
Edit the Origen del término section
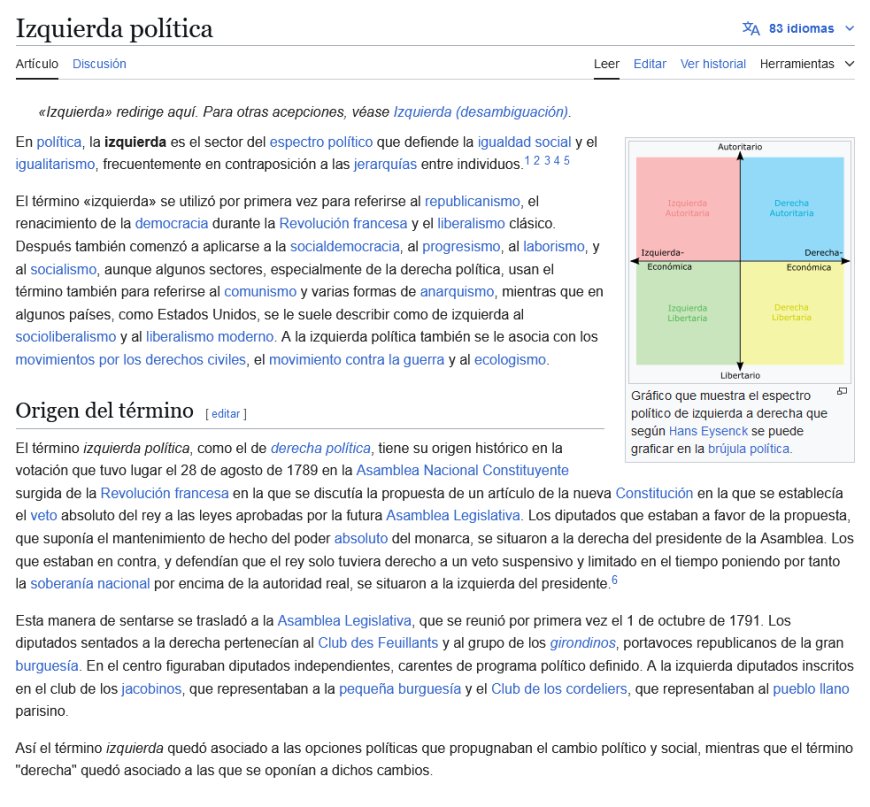(x=225, y=413)
